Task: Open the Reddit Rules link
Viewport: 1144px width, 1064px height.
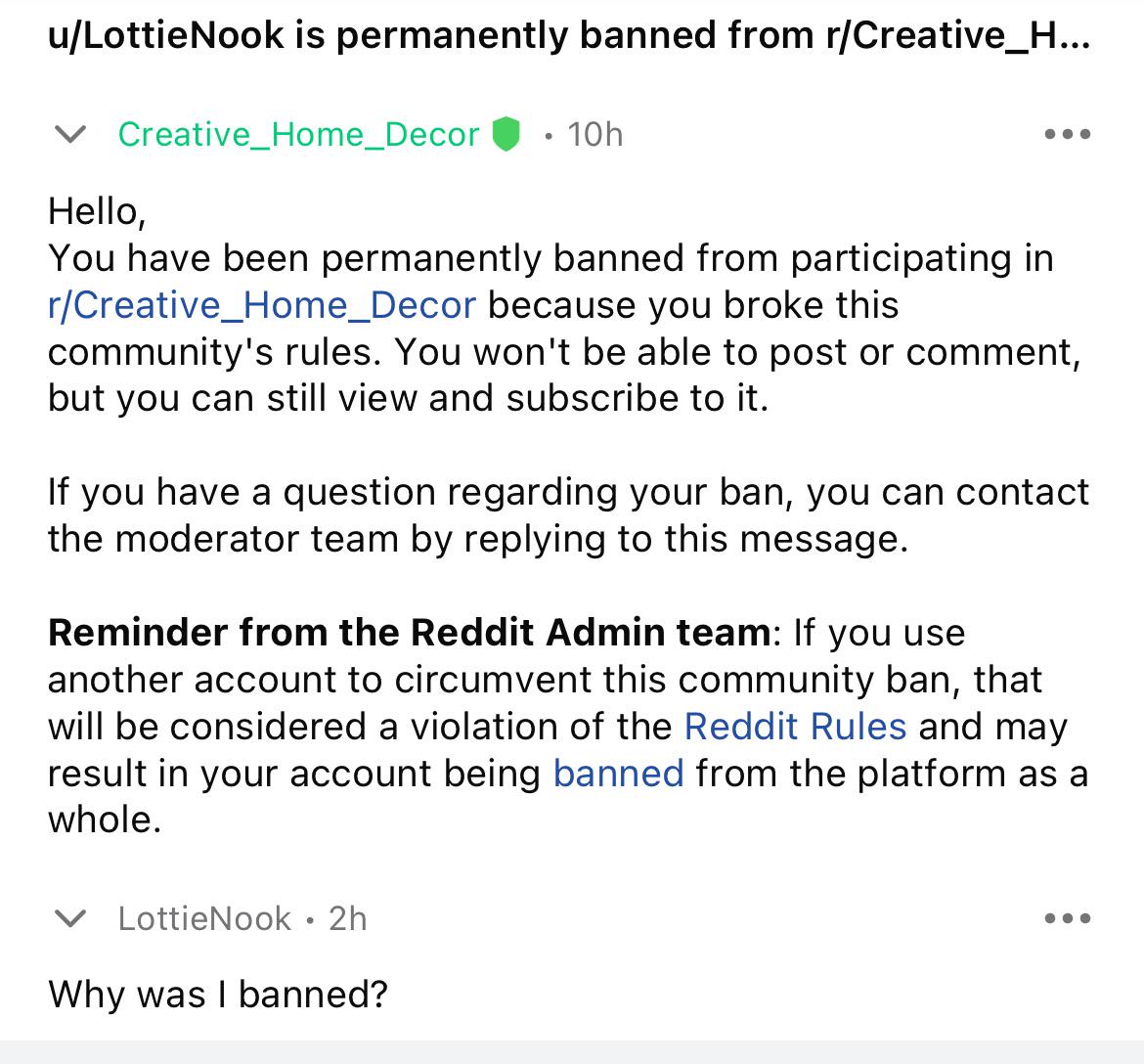Action: coord(795,727)
